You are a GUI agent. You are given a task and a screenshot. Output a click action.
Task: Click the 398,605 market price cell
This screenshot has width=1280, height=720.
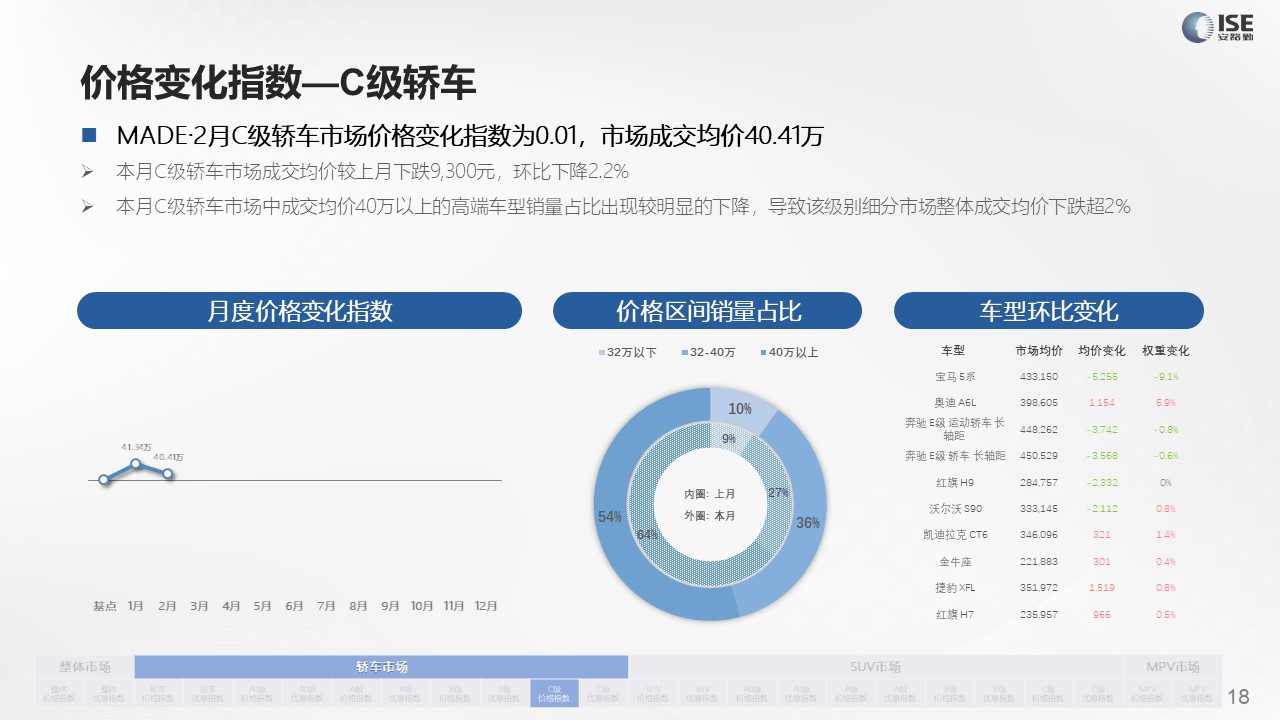pos(1039,403)
